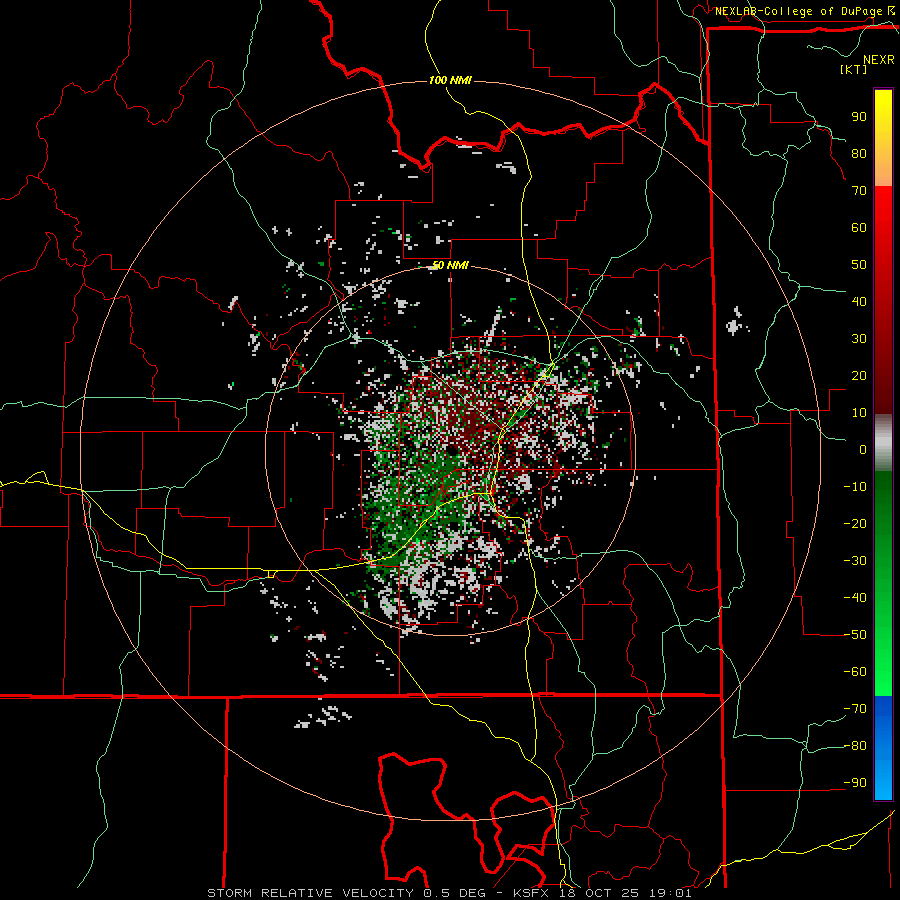Image resolution: width=900 pixels, height=900 pixels.
Task: Click the -50 value on velocity scale
Action: tap(855, 635)
